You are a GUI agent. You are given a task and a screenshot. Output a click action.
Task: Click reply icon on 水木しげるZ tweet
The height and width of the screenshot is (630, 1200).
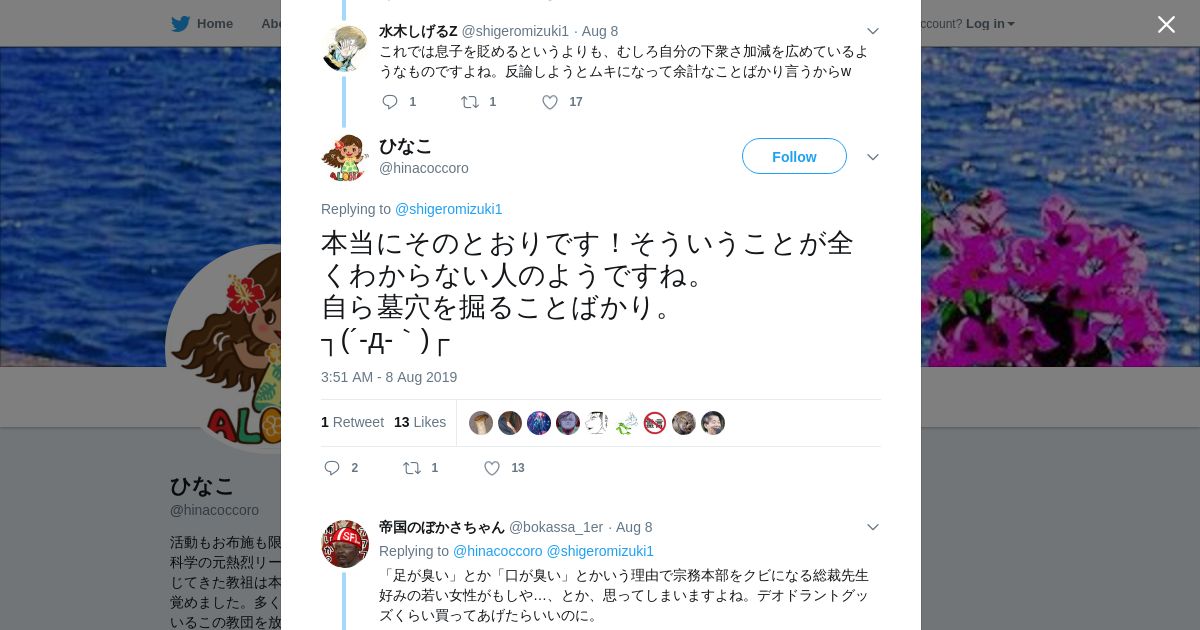pos(390,102)
